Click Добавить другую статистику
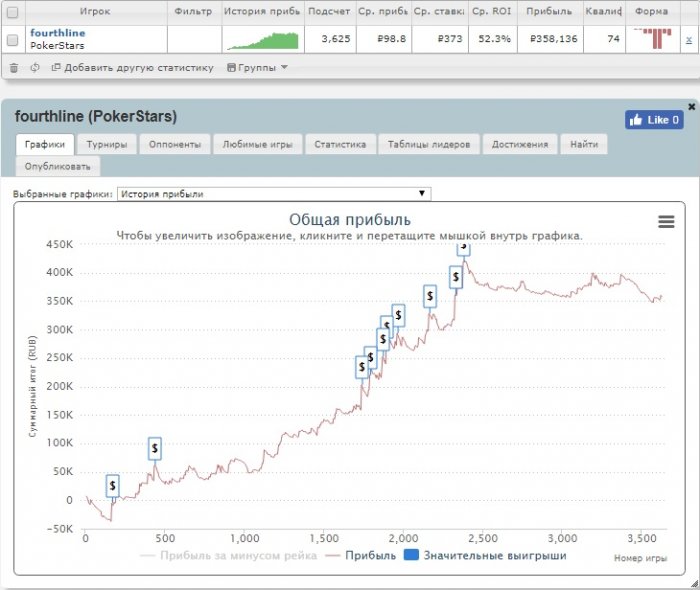The image size is (700, 590). coord(133,68)
